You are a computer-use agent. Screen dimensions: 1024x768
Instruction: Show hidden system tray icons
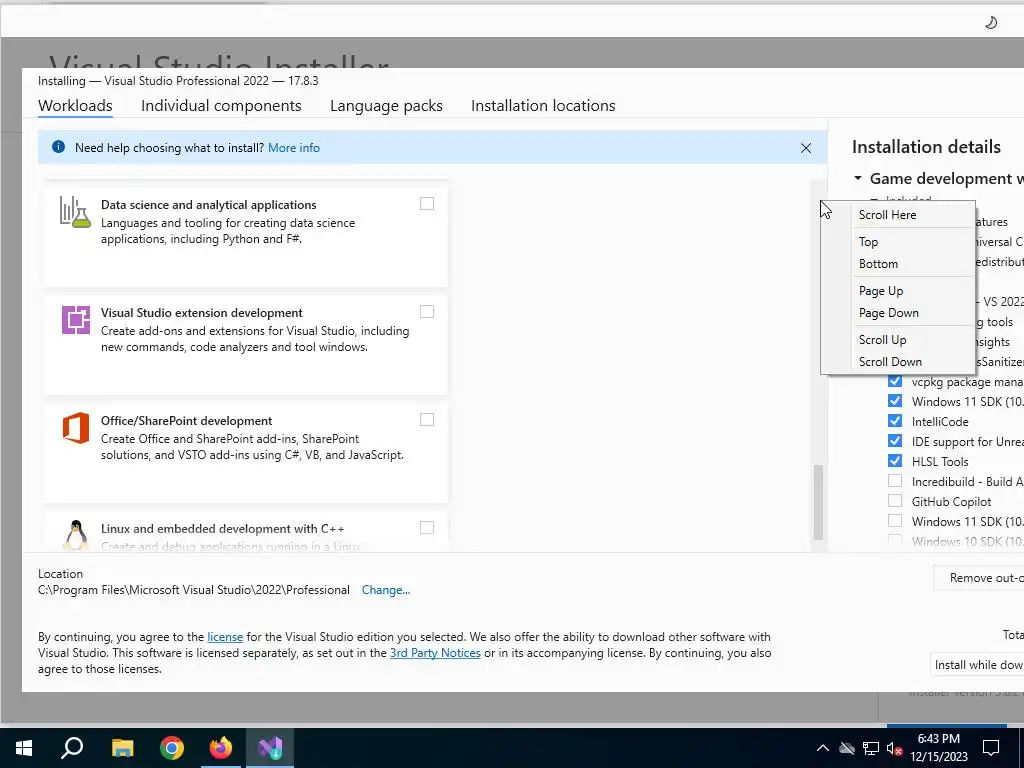(x=823, y=748)
